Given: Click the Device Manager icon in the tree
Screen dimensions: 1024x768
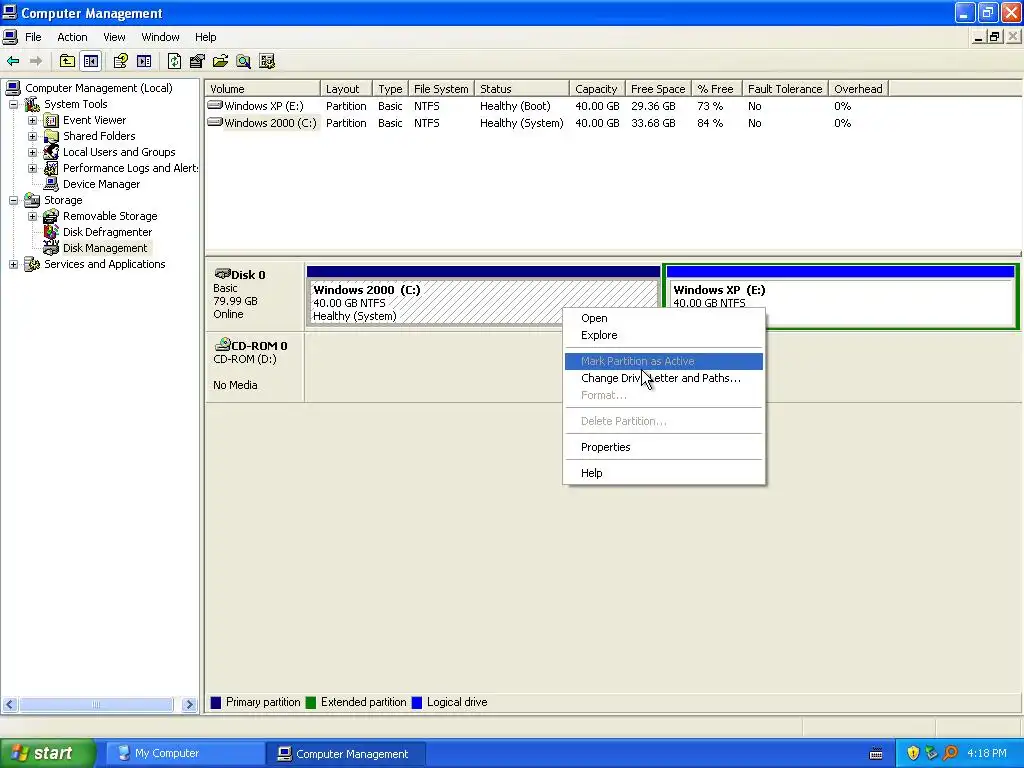Looking at the screenshot, I should click(51, 184).
